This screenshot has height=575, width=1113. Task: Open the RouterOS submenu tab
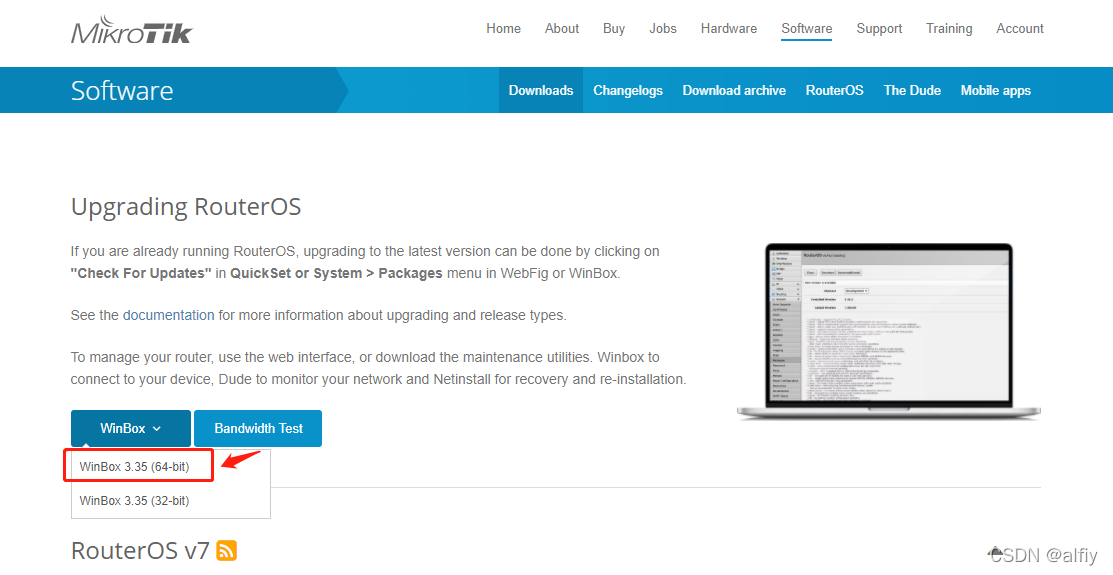pos(835,90)
